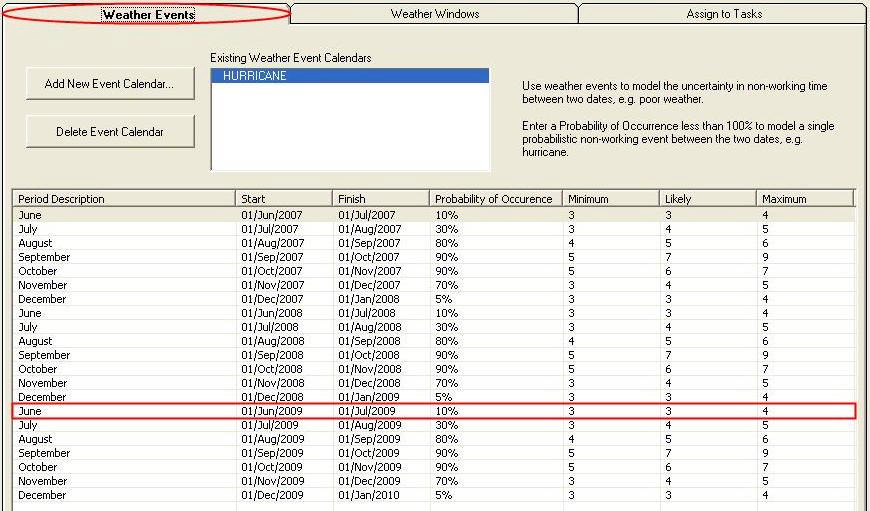Select HURRICANE in the calendar list

[x=350, y=76]
